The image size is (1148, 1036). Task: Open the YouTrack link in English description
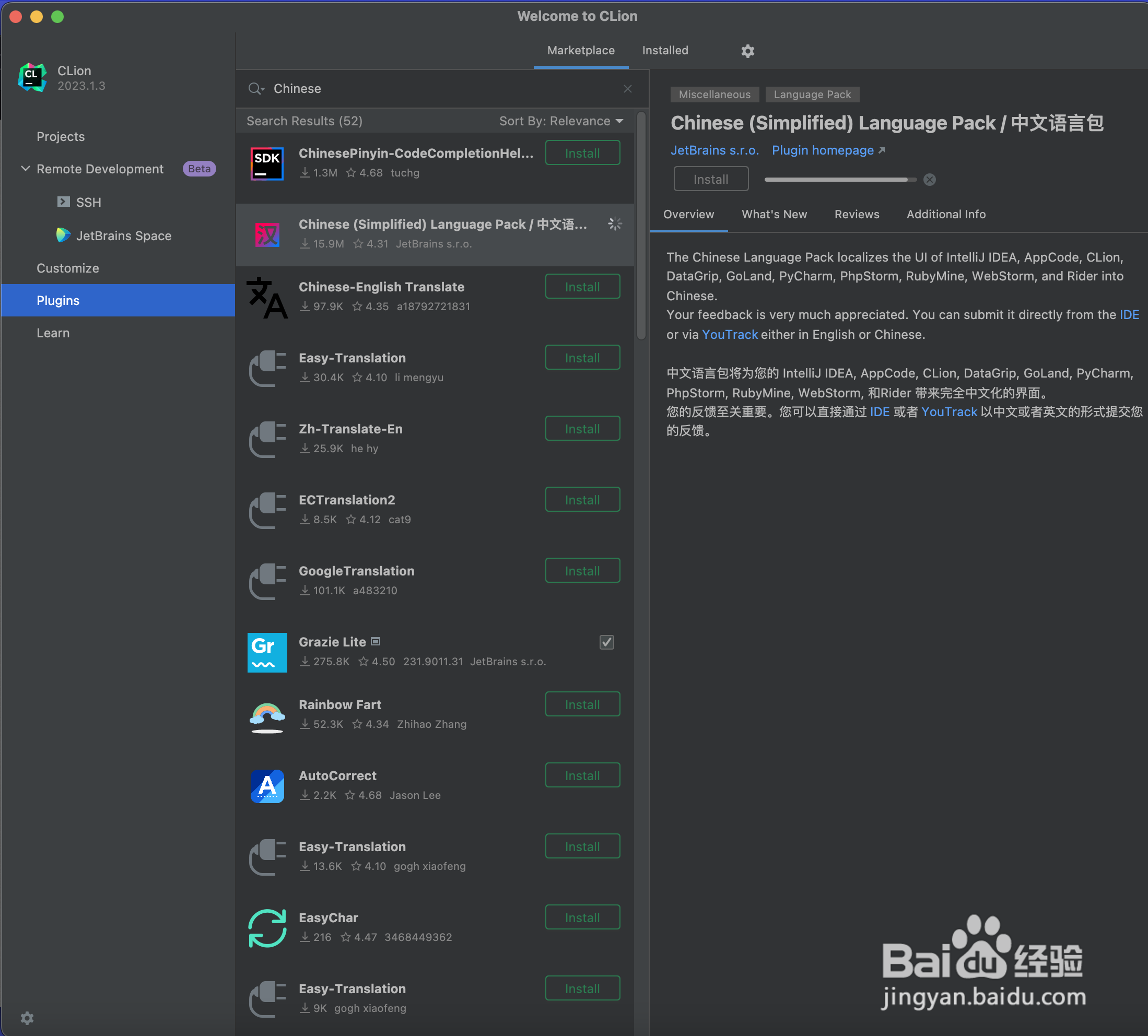(730, 335)
